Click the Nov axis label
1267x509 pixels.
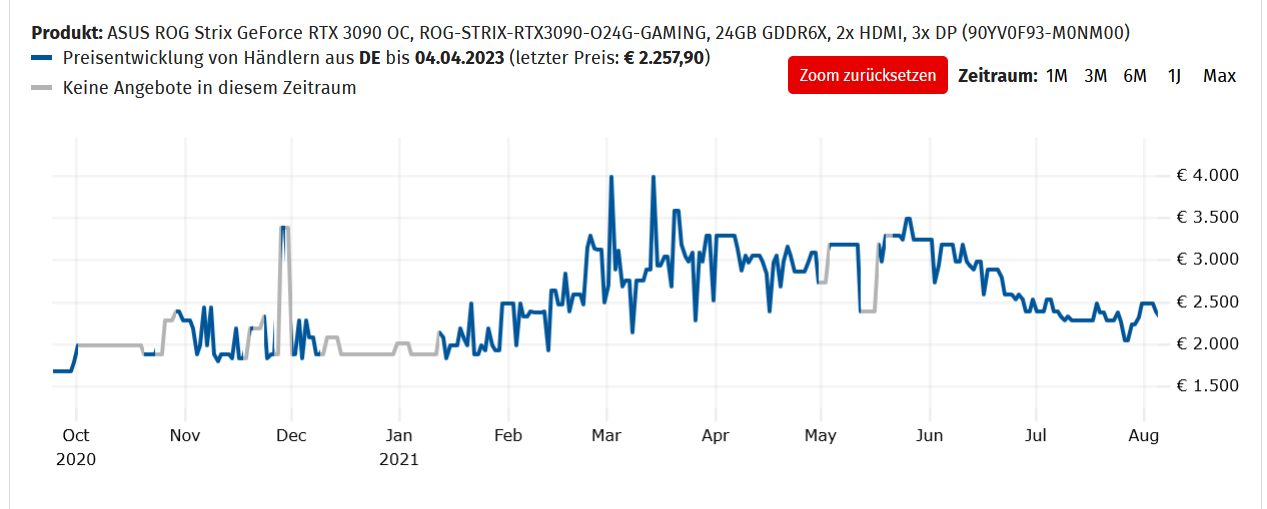184,436
